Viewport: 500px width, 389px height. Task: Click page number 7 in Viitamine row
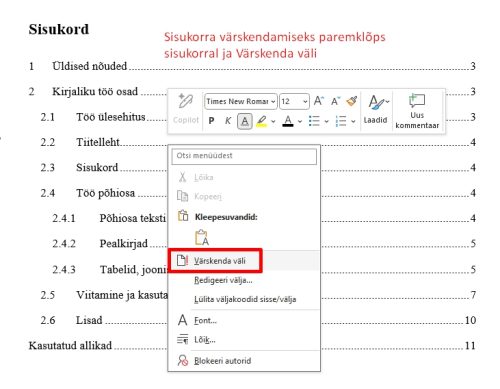coord(473,295)
